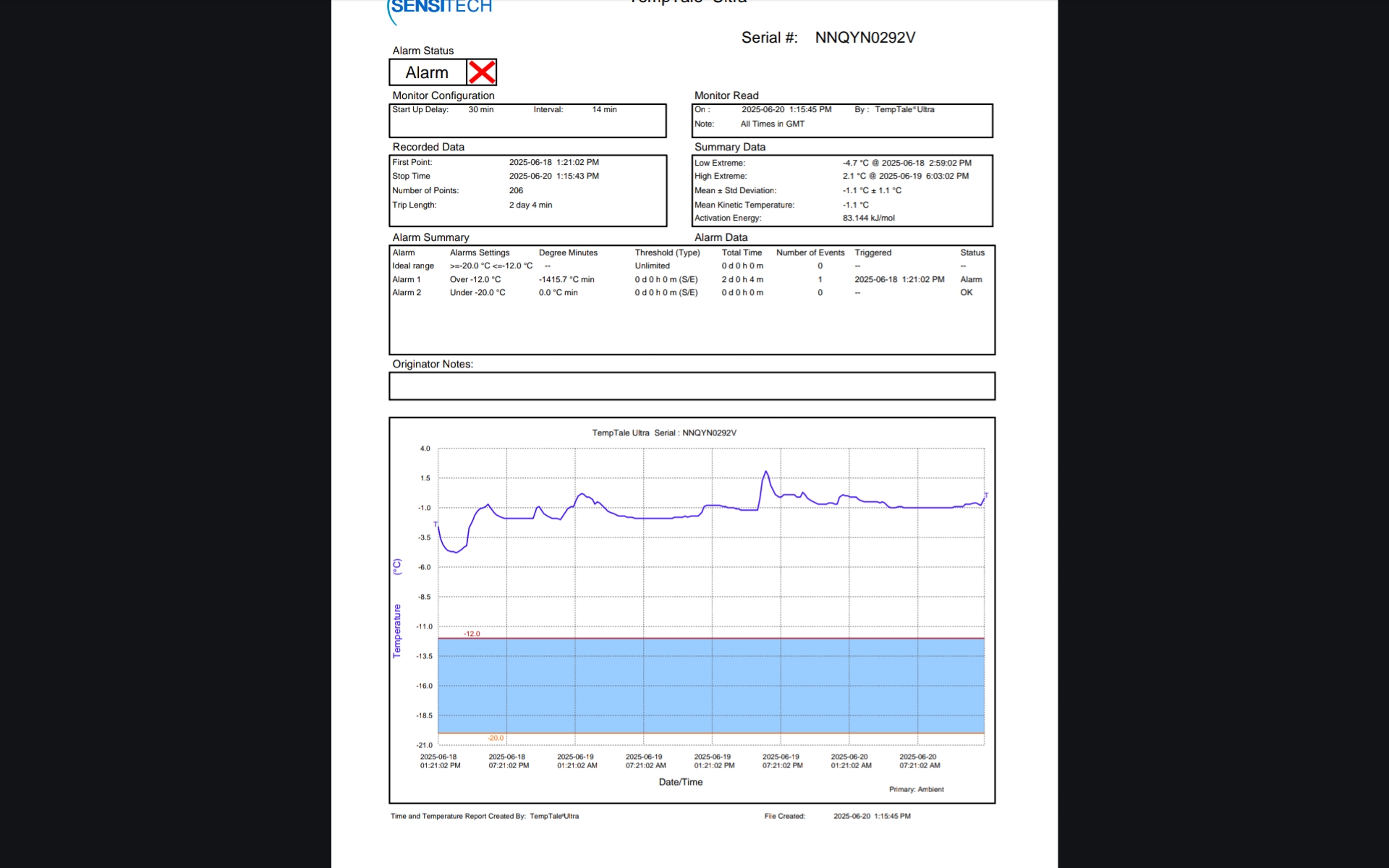Click inside the Originator Notes box
This screenshot has height=868, width=1389.
point(692,386)
